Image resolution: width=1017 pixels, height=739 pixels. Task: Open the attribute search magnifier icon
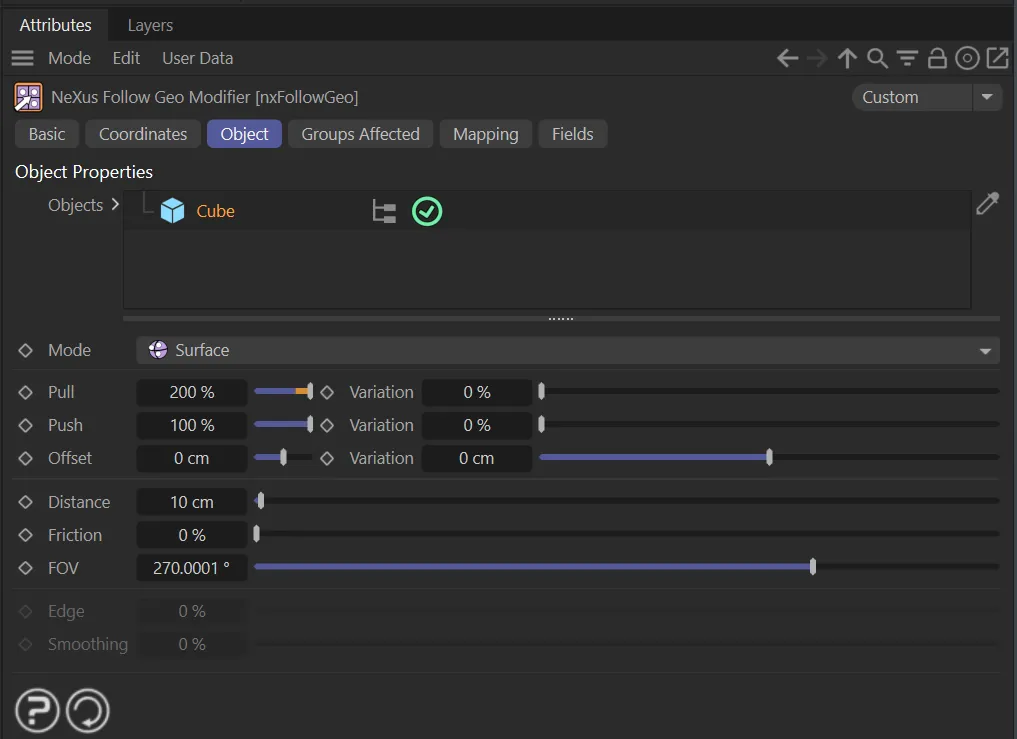(x=877, y=59)
